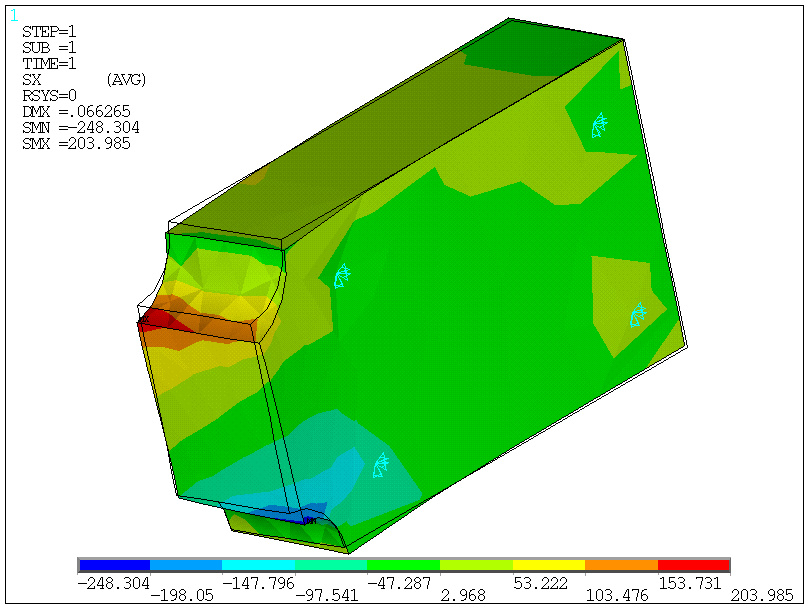Click the yellow-green legend color band
810x610 pixels.
pyautogui.click(x=476, y=566)
